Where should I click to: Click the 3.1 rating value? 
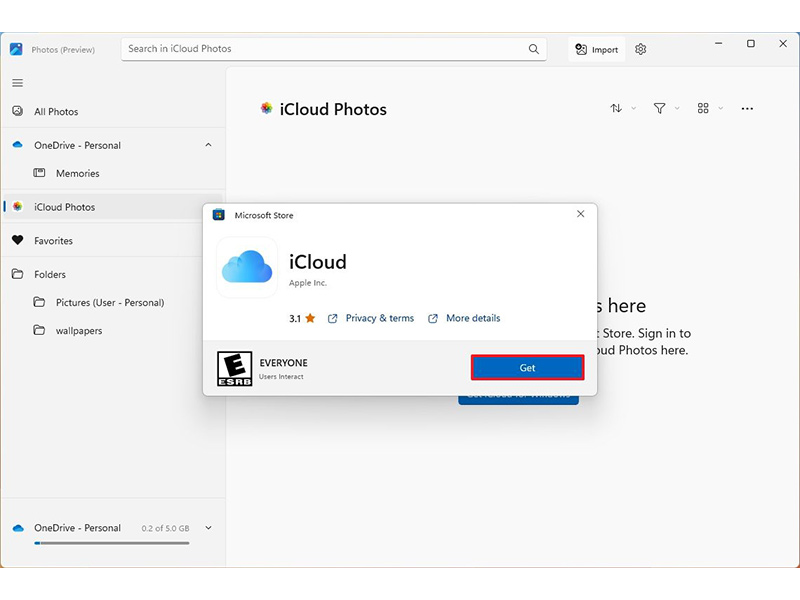295,319
